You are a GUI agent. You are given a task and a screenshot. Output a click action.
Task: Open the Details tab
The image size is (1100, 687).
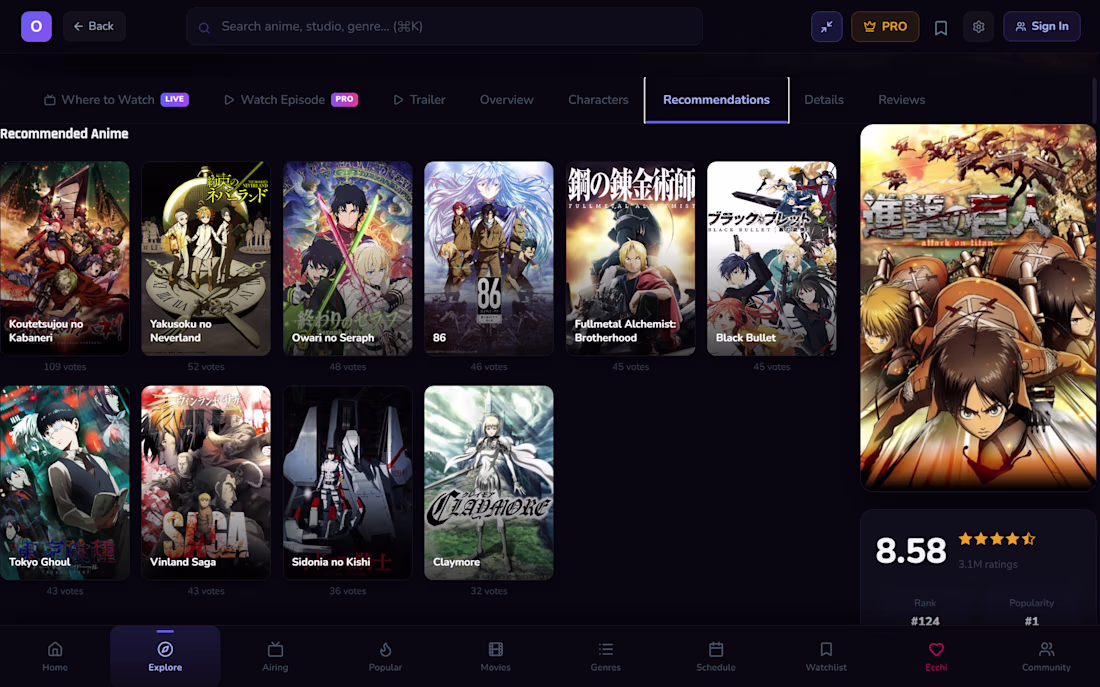pyautogui.click(x=824, y=100)
